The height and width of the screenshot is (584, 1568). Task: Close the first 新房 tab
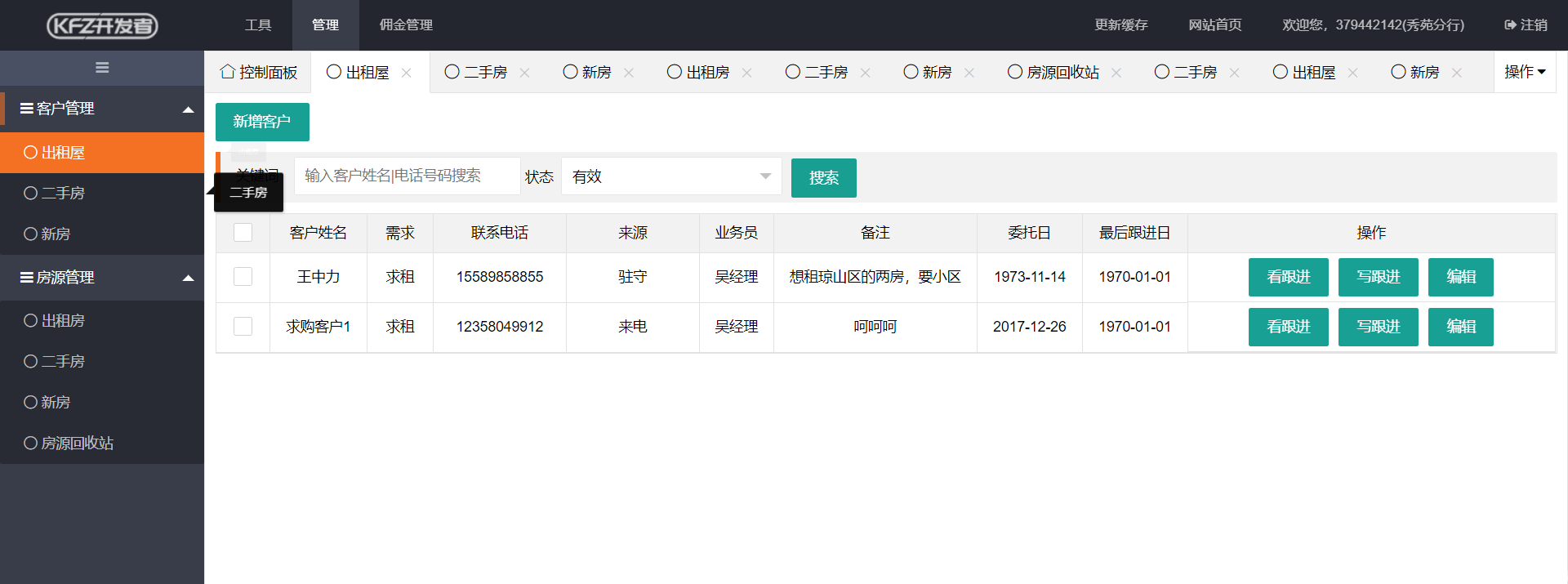tap(629, 73)
